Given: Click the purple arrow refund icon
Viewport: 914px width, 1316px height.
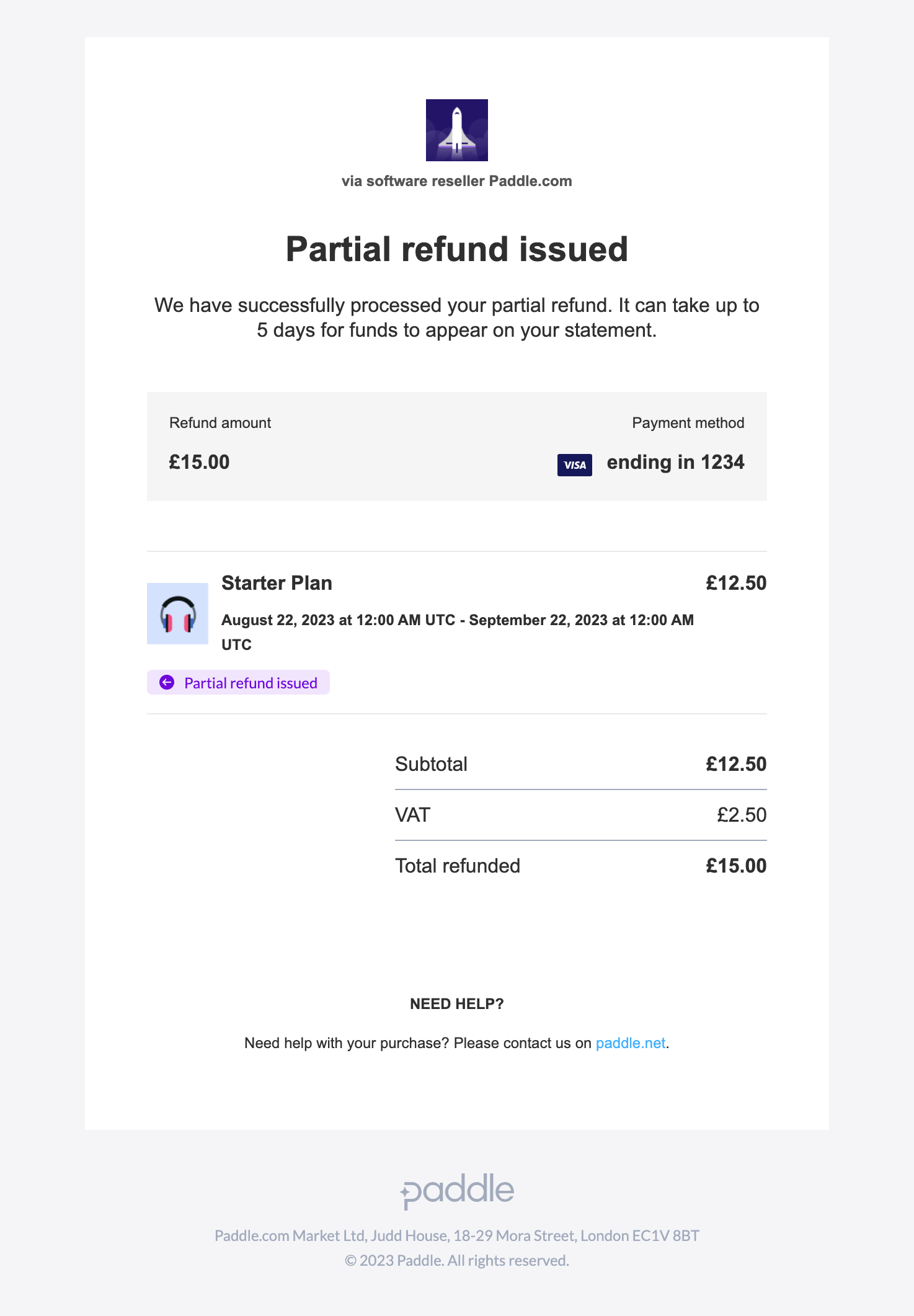Looking at the screenshot, I should click(167, 683).
